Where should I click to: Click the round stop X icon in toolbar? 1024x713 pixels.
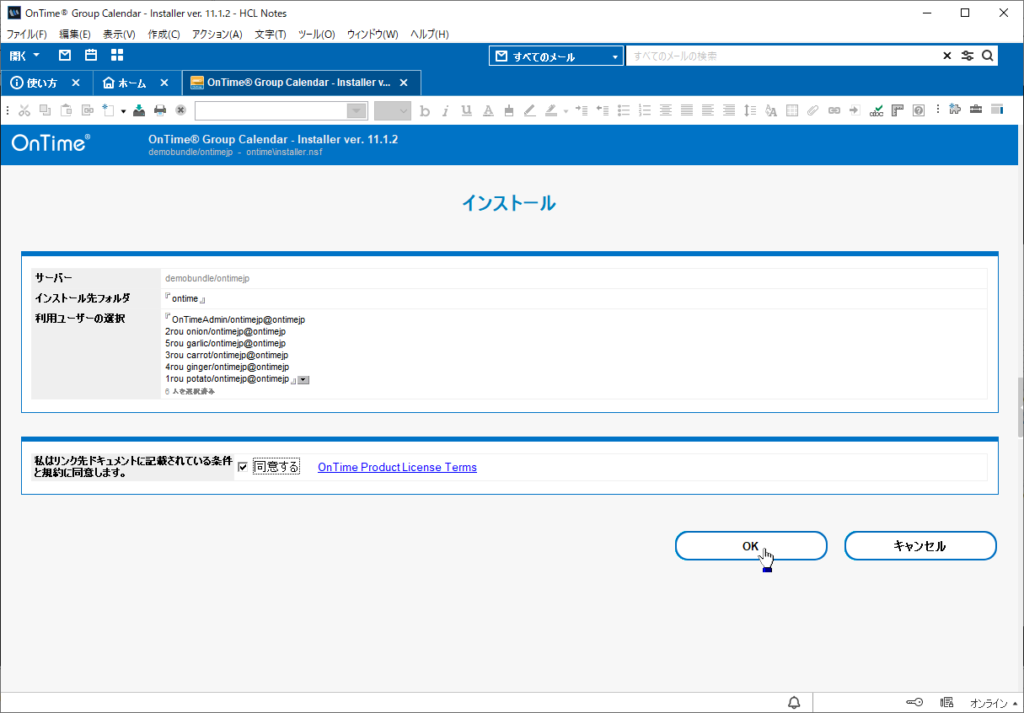coord(181,110)
